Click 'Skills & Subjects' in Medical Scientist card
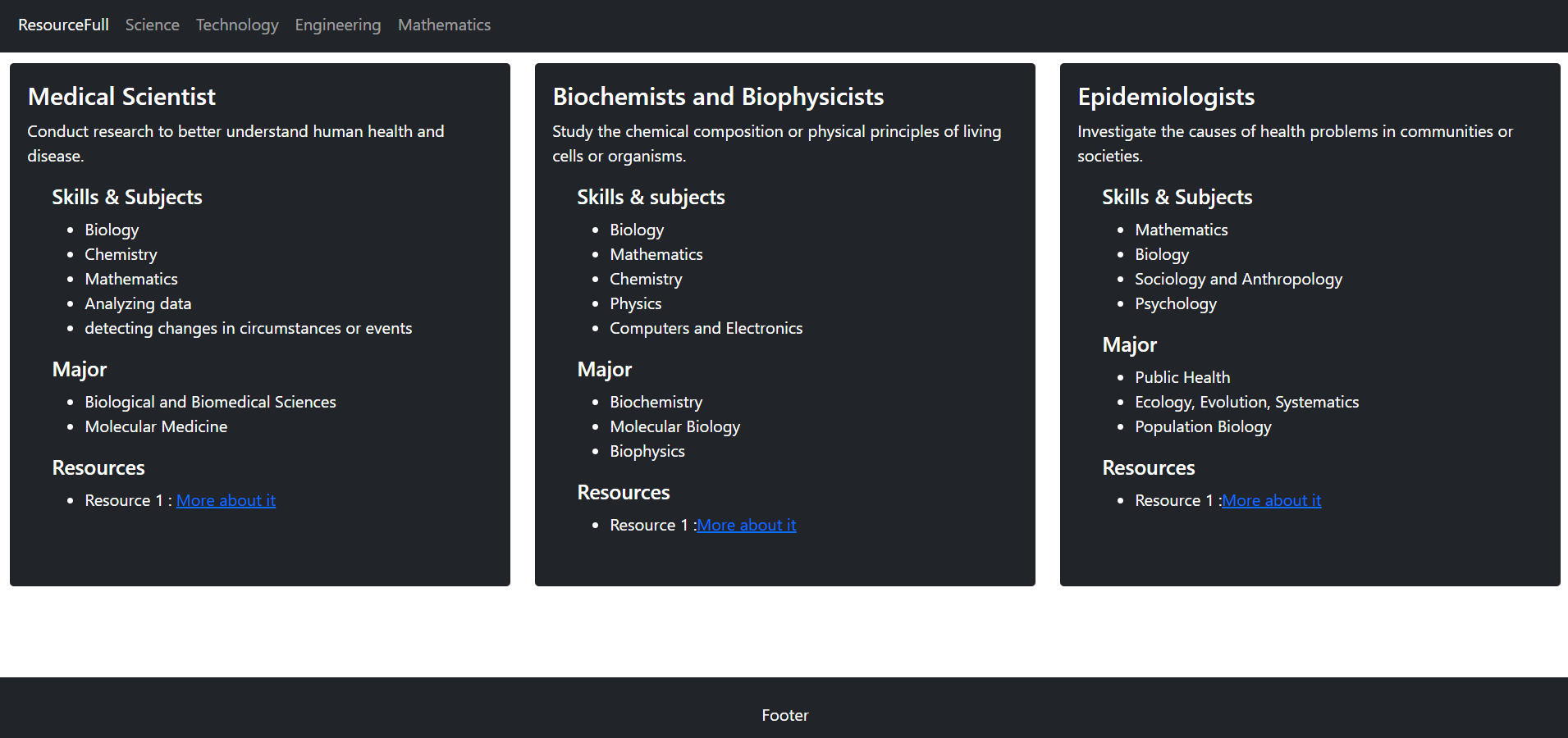Viewport: 1568px width, 738px height. pyautogui.click(x=127, y=197)
